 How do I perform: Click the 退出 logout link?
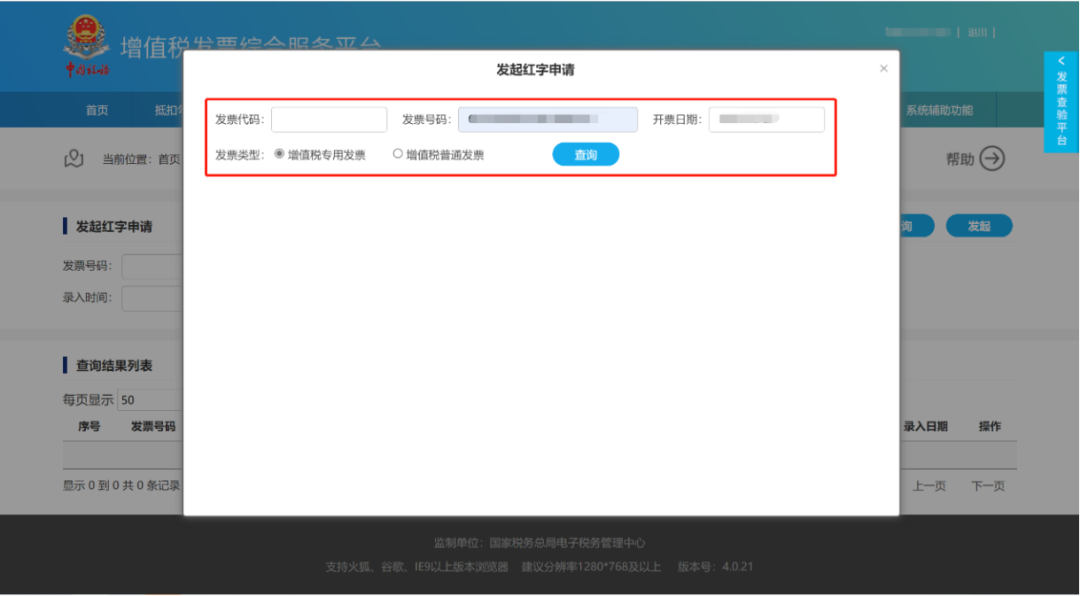point(977,33)
